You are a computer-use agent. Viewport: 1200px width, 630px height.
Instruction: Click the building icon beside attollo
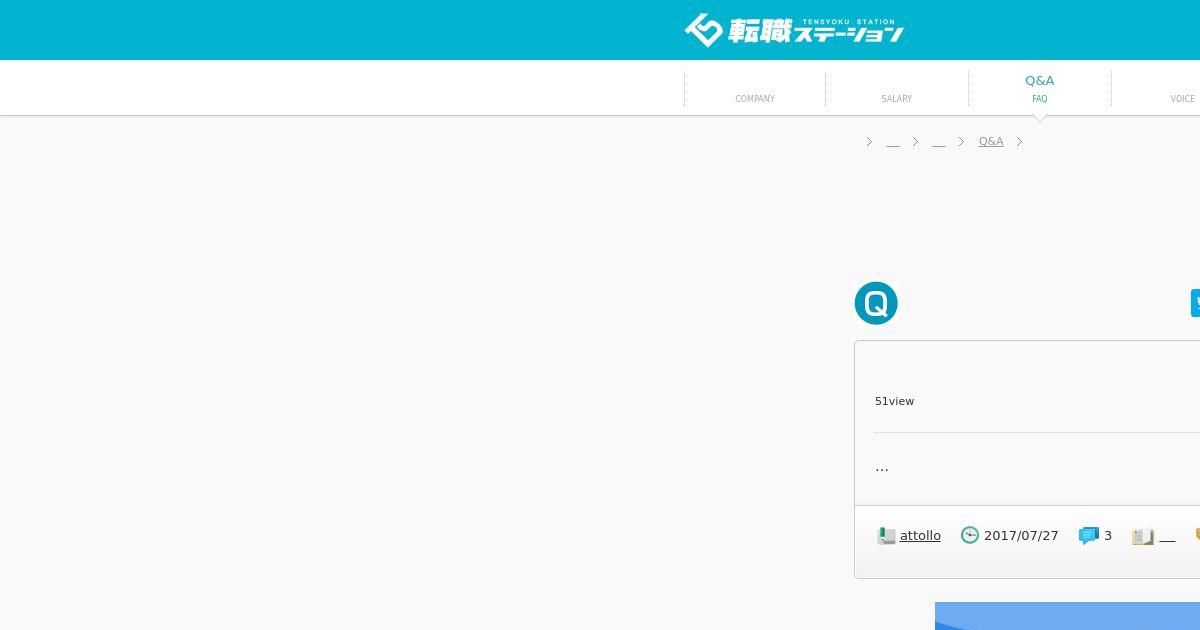[x=886, y=536]
